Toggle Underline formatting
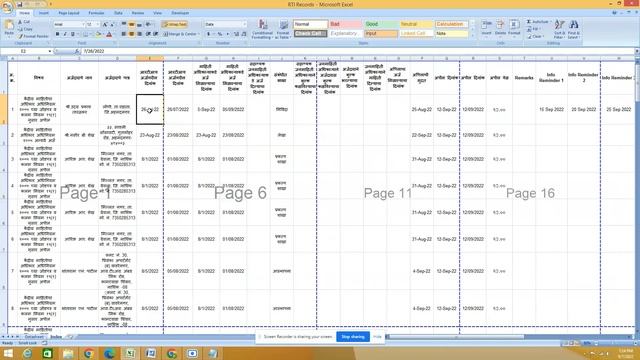The image size is (640, 360). [x=73, y=34]
